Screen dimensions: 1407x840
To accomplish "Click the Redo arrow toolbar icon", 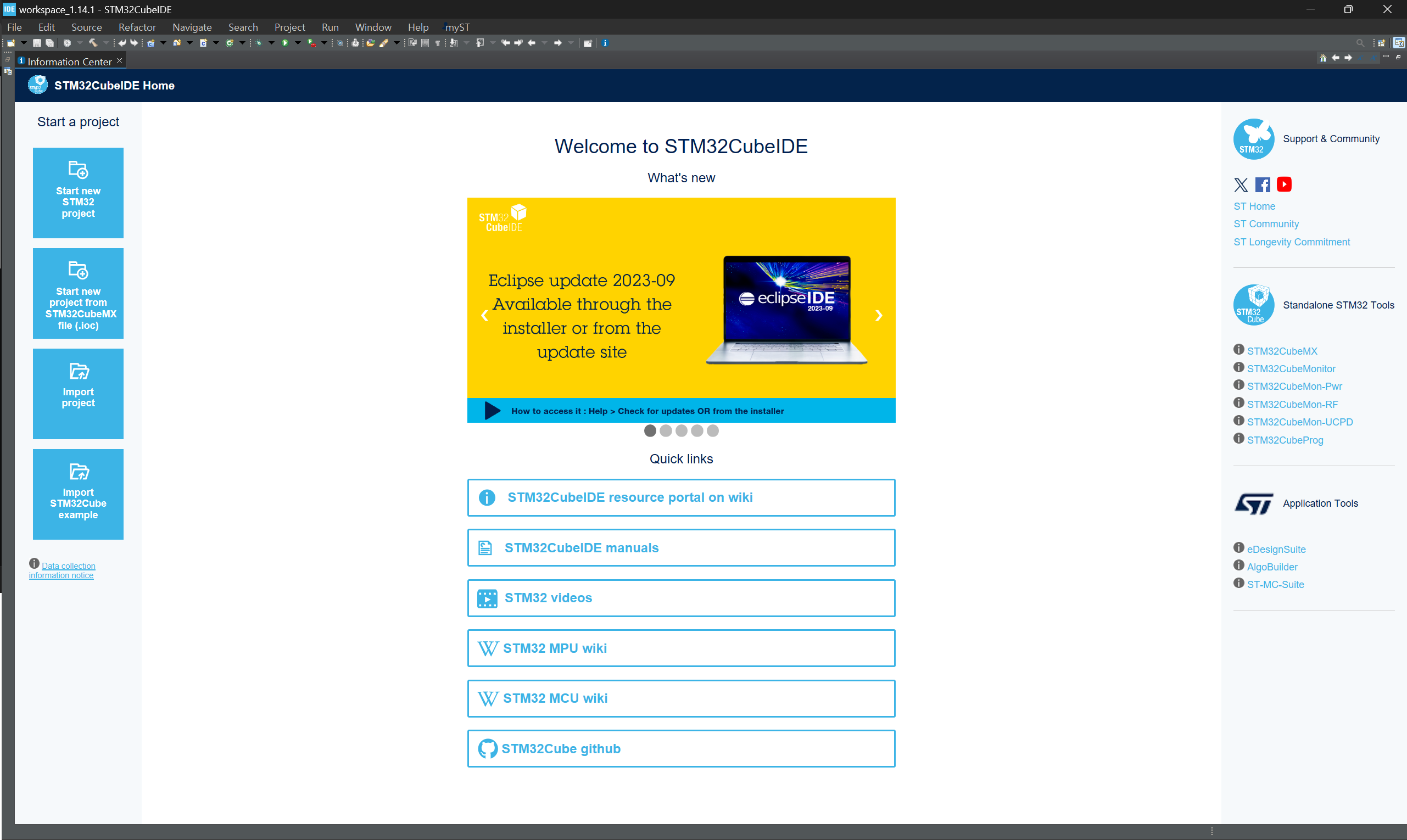I will click(134, 43).
